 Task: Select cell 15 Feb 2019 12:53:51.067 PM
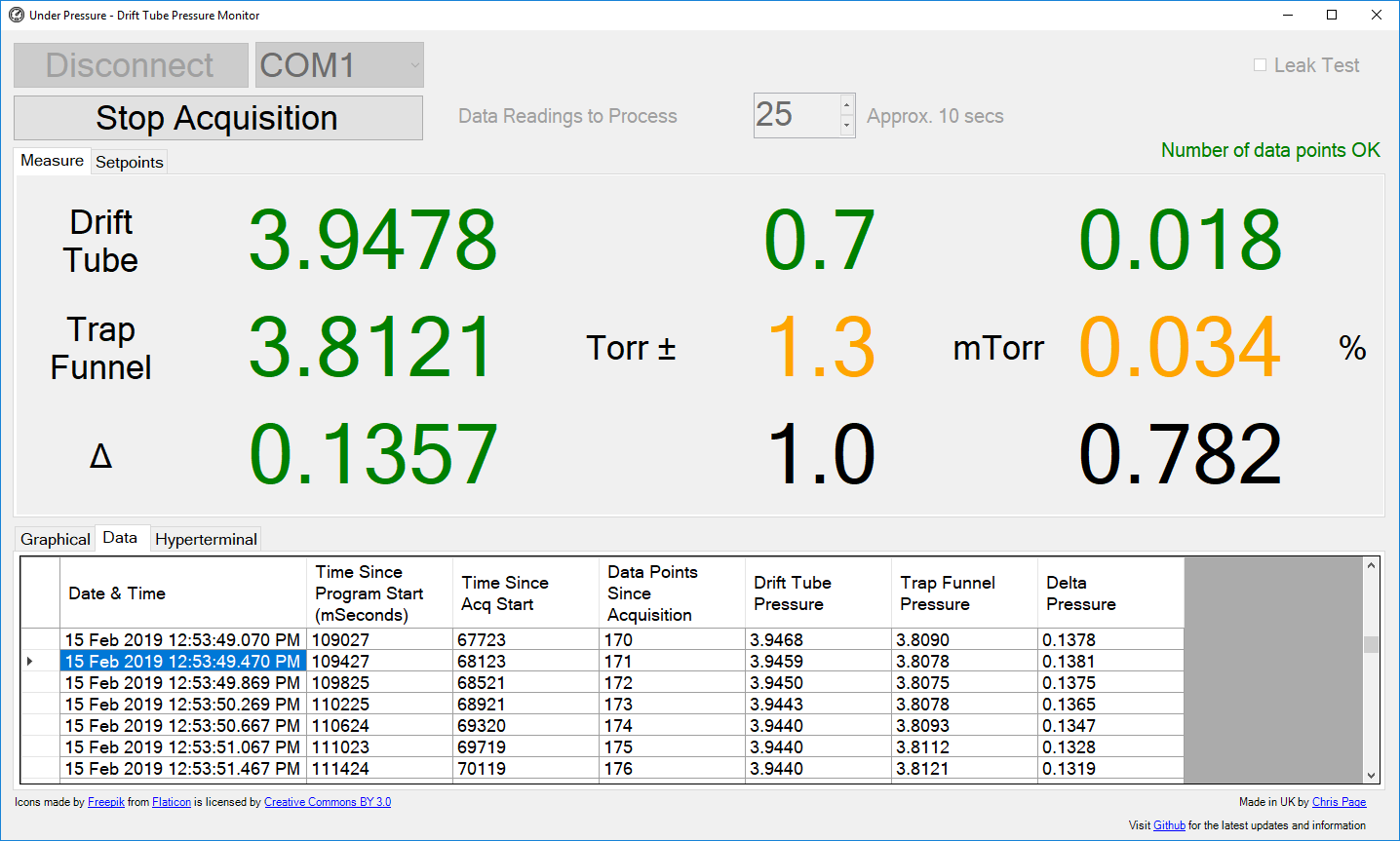[183, 746]
